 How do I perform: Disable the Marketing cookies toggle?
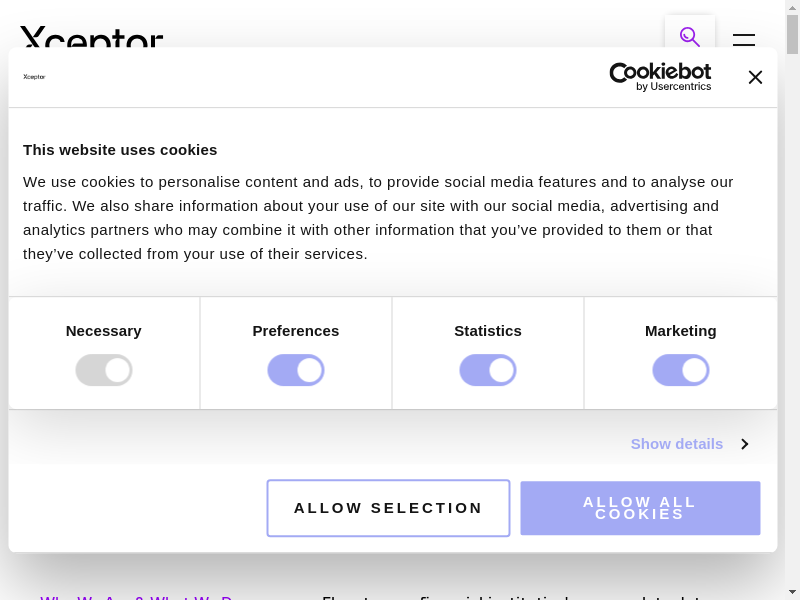coord(681,370)
